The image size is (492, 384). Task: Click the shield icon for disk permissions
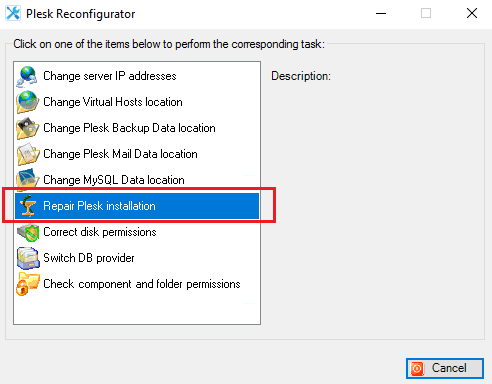(27, 232)
